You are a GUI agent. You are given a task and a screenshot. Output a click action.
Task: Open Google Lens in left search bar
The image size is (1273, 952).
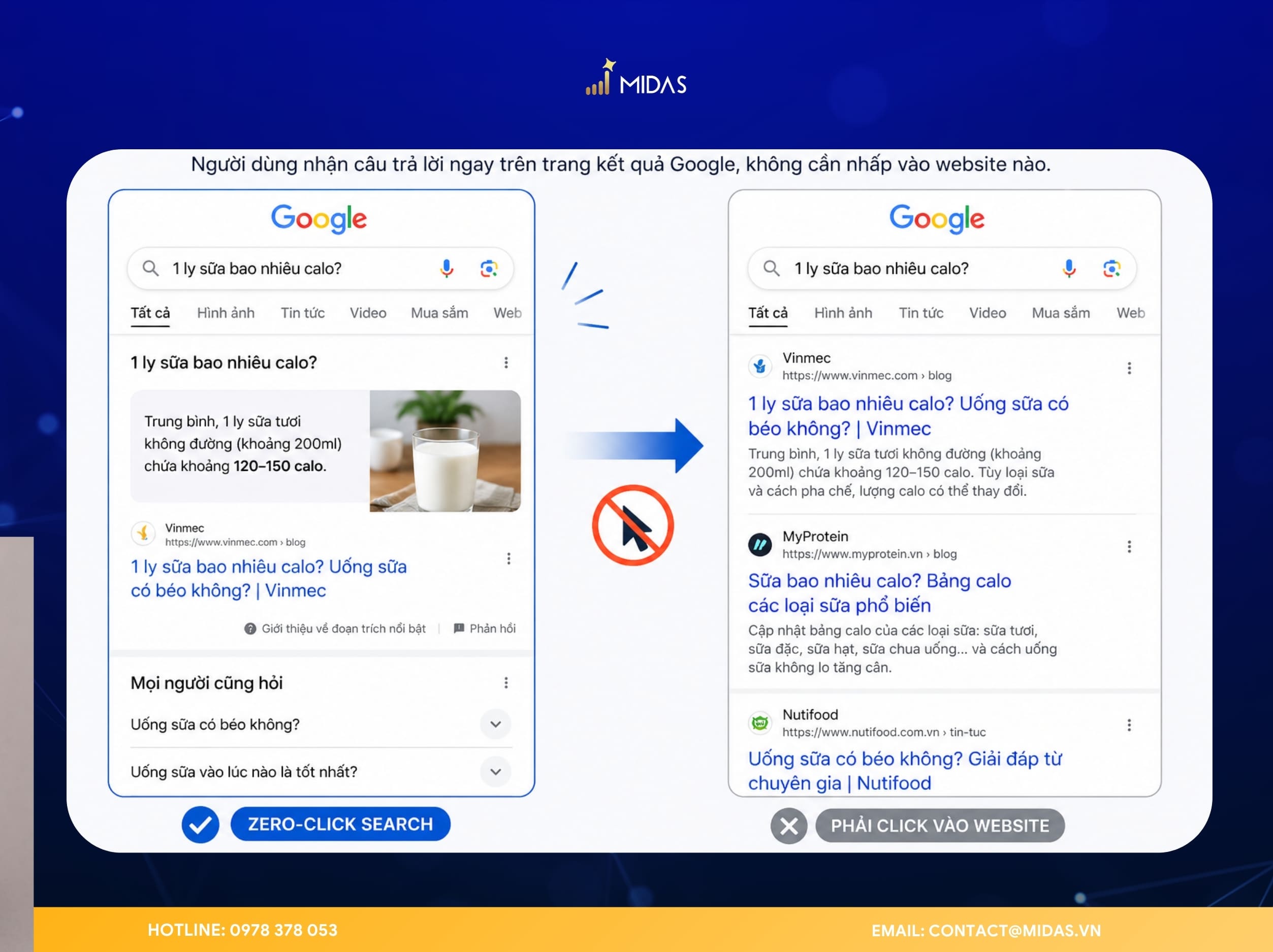[x=489, y=268]
